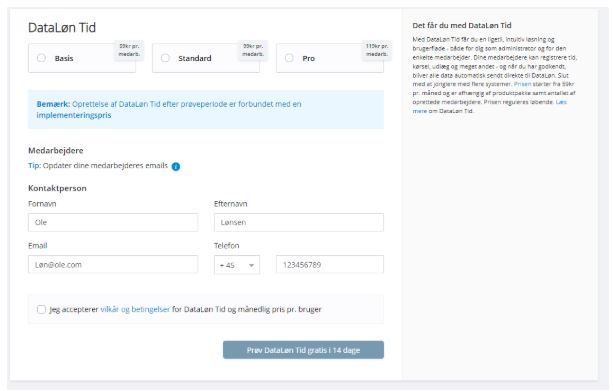Screen dimensions: 613x391
Task: Click the Tip: Opdater dine medarbejderes emails text
Action: pos(98,166)
